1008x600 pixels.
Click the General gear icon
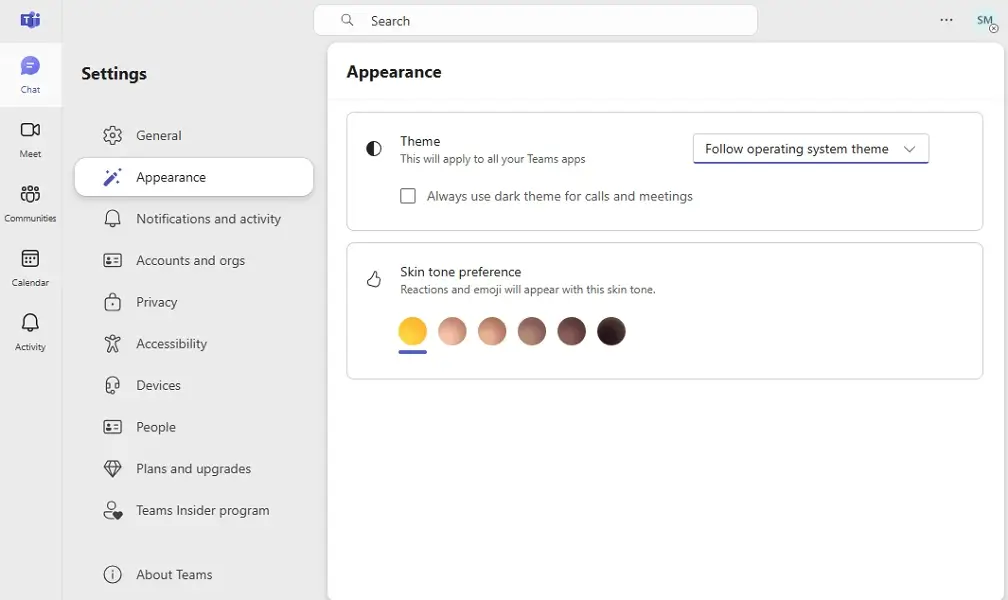pyautogui.click(x=112, y=135)
